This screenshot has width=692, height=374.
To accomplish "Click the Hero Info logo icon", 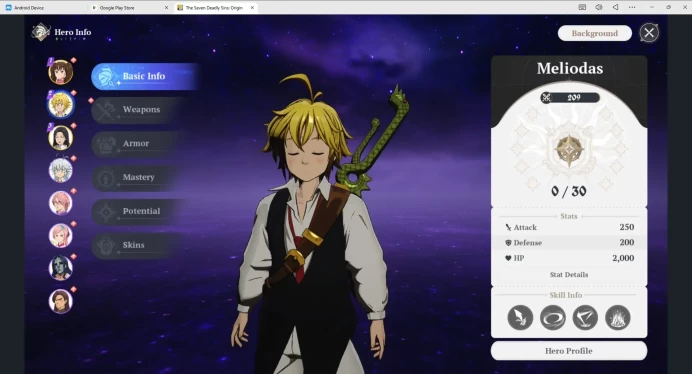I will (41, 32).
